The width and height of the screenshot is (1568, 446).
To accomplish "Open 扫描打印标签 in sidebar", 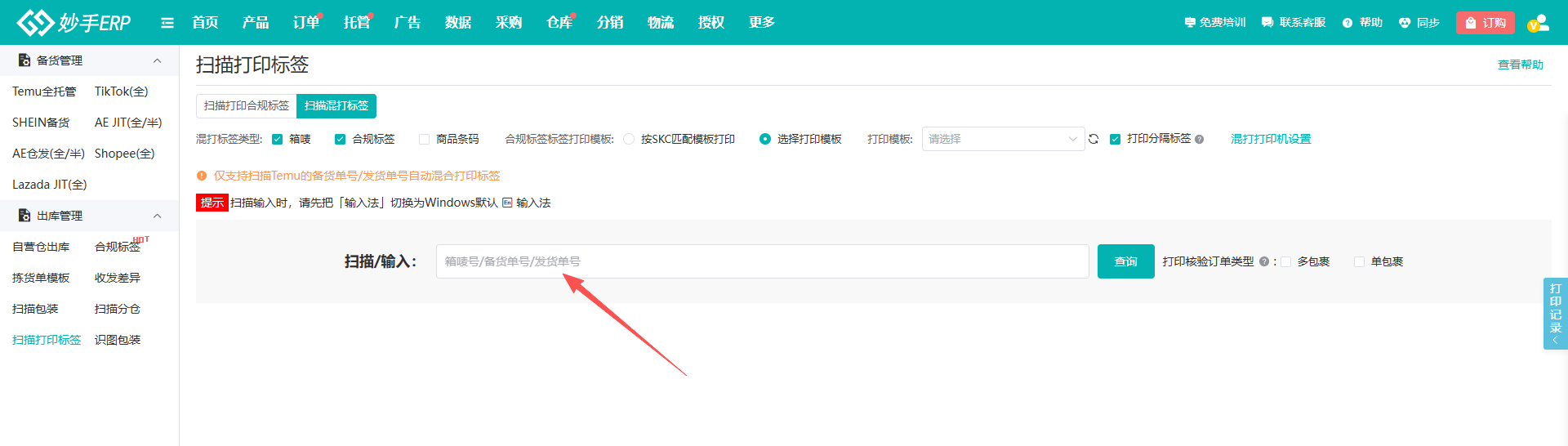I will tap(47, 340).
